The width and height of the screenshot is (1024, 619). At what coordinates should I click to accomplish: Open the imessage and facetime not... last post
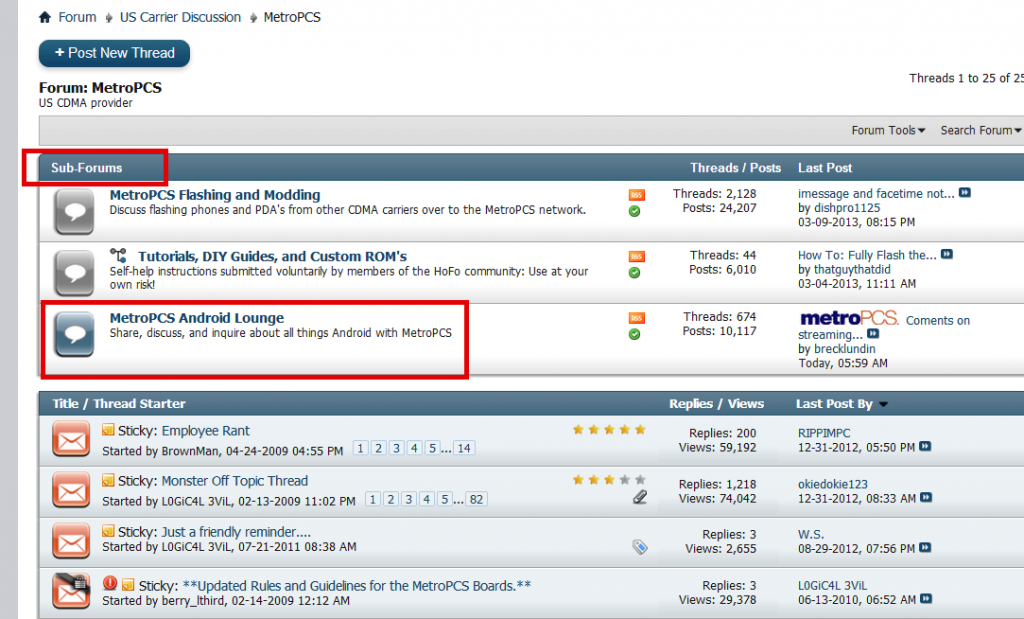coord(876,193)
